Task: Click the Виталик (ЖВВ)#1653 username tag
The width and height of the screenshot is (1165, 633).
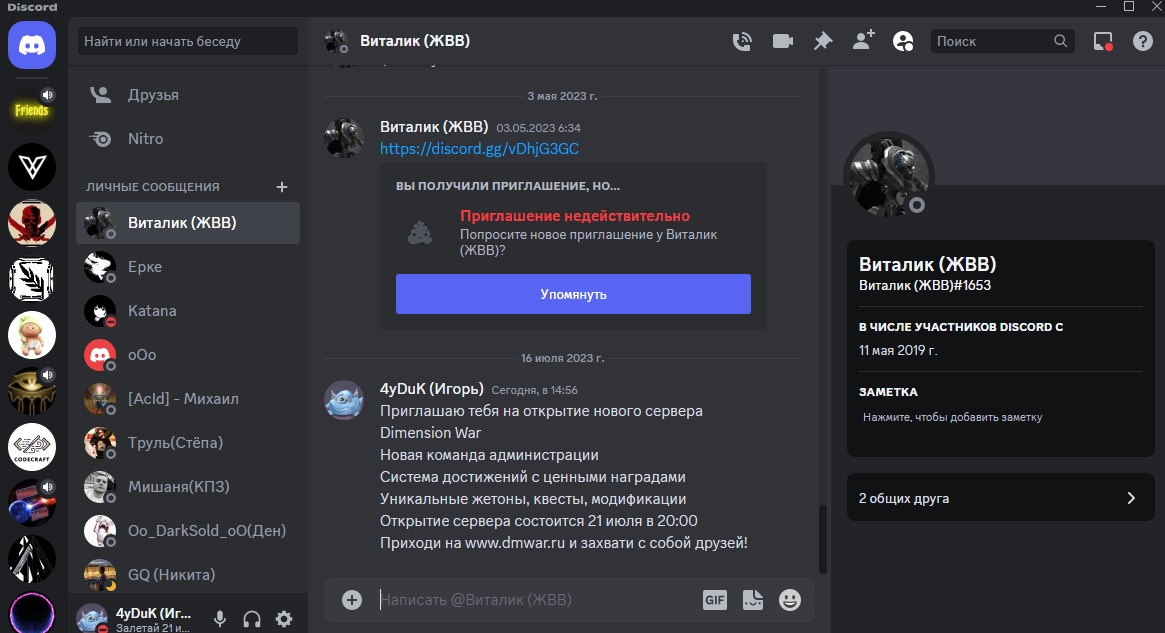Action: tap(925, 285)
